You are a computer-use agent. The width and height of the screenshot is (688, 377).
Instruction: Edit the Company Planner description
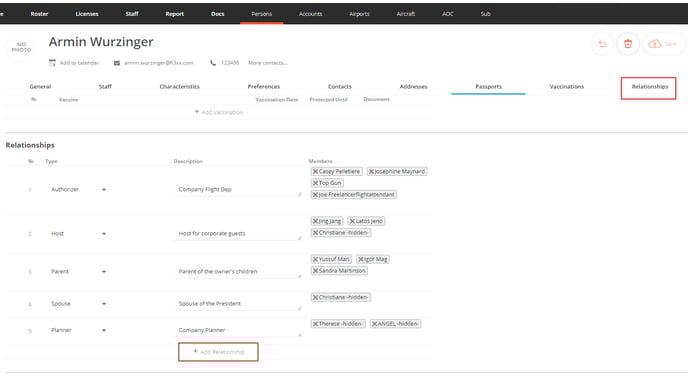pyautogui.click(x=237, y=330)
